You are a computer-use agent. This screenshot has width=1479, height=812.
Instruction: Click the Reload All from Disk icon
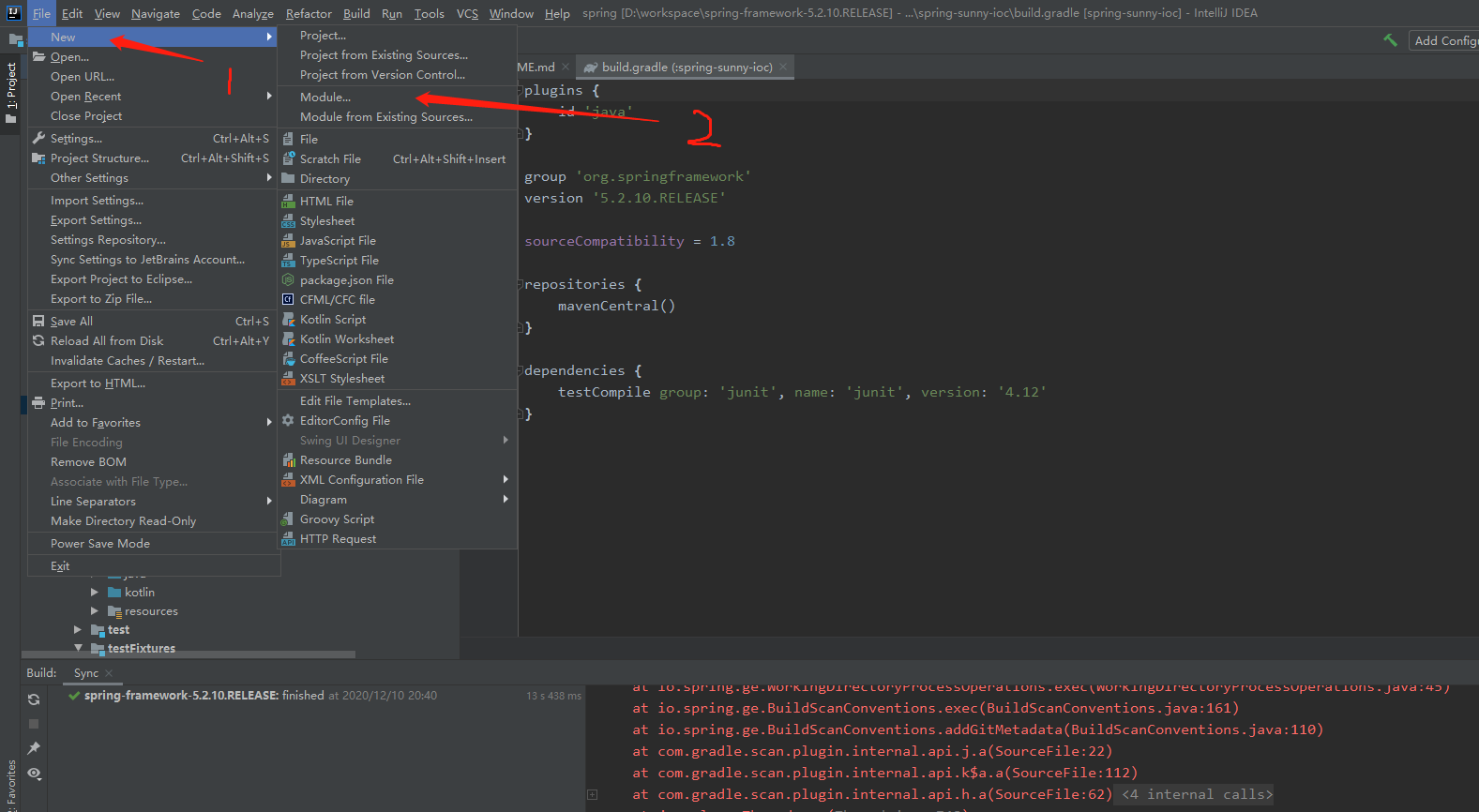click(x=38, y=340)
